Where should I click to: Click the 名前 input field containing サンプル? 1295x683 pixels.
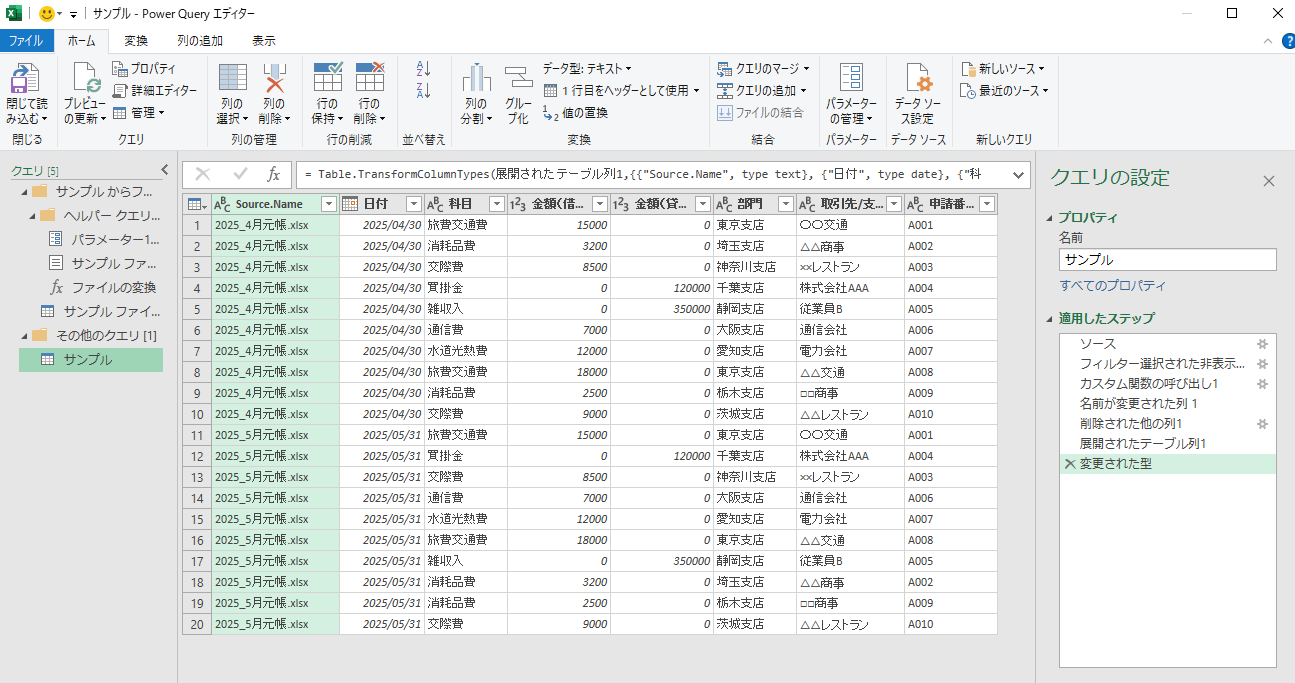point(1167,260)
